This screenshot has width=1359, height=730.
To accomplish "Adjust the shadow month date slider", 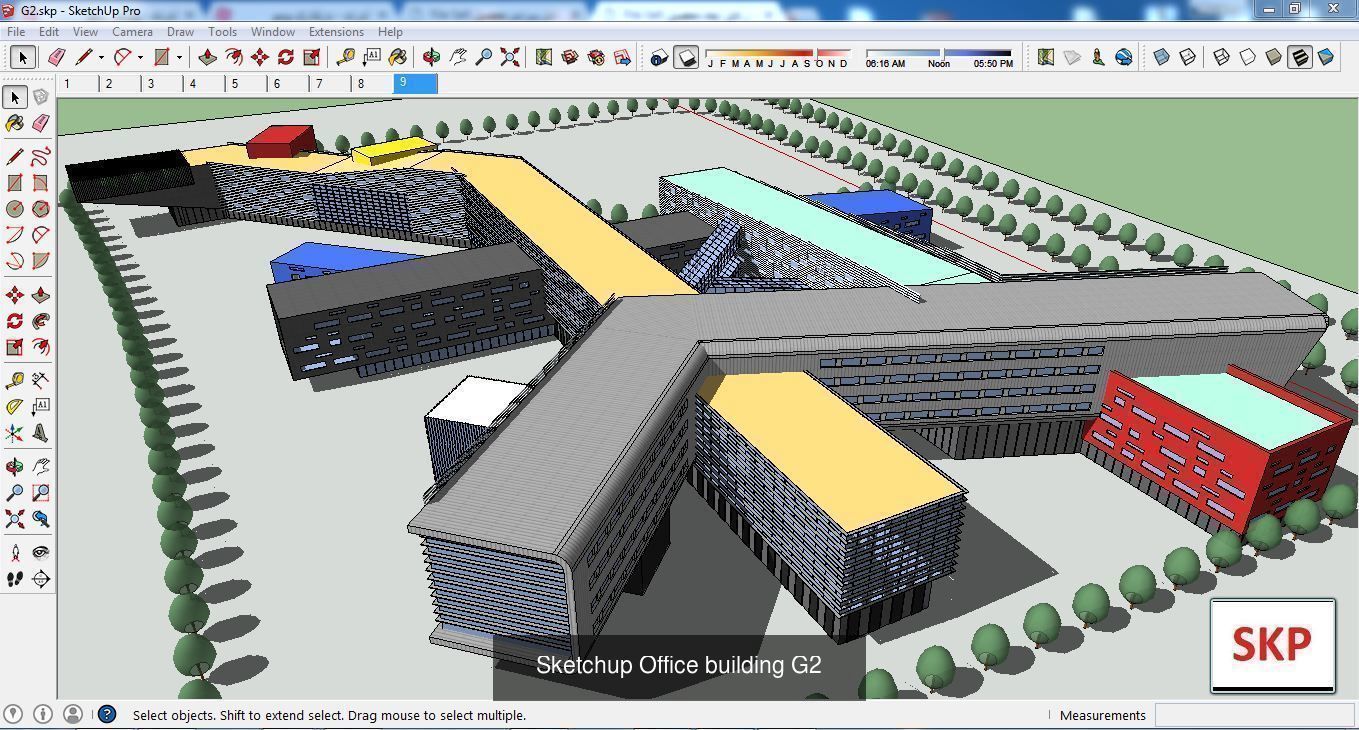I will pyautogui.click(x=778, y=53).
